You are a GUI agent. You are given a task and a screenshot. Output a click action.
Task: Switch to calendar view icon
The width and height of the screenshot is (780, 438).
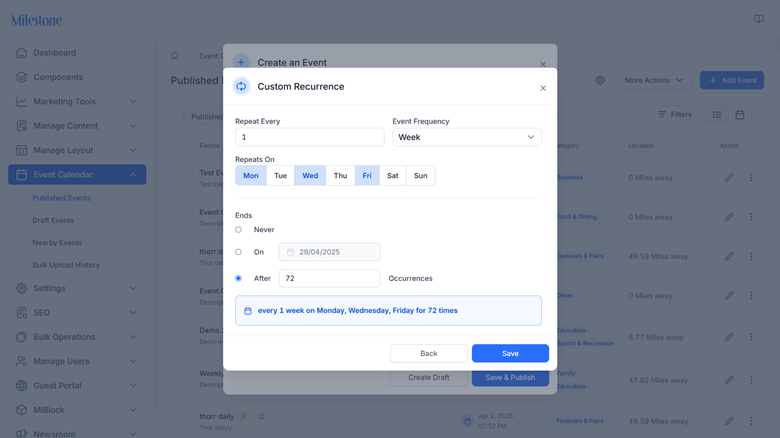coord(740,114)
